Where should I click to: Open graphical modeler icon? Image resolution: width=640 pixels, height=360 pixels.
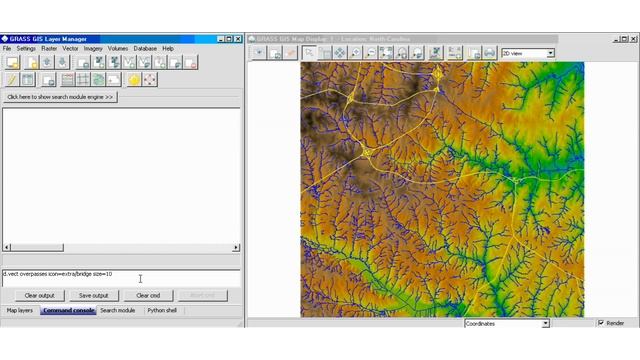(98, 79)
